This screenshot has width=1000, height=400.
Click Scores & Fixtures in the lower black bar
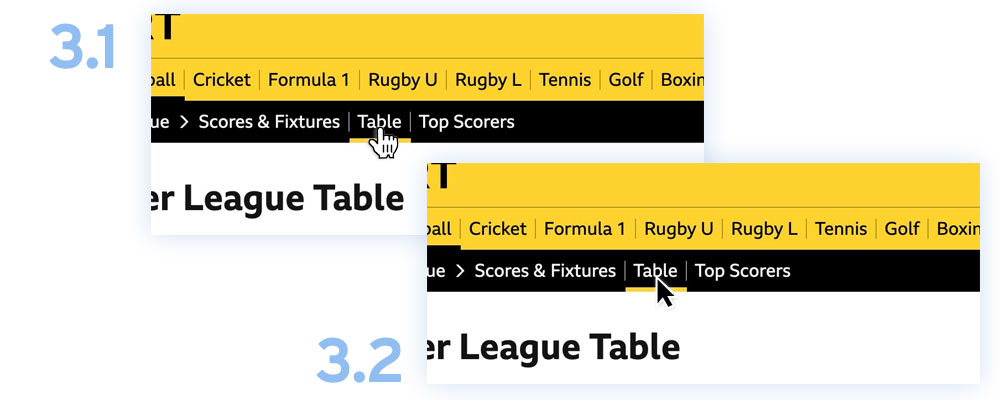[x=545, y=271]
